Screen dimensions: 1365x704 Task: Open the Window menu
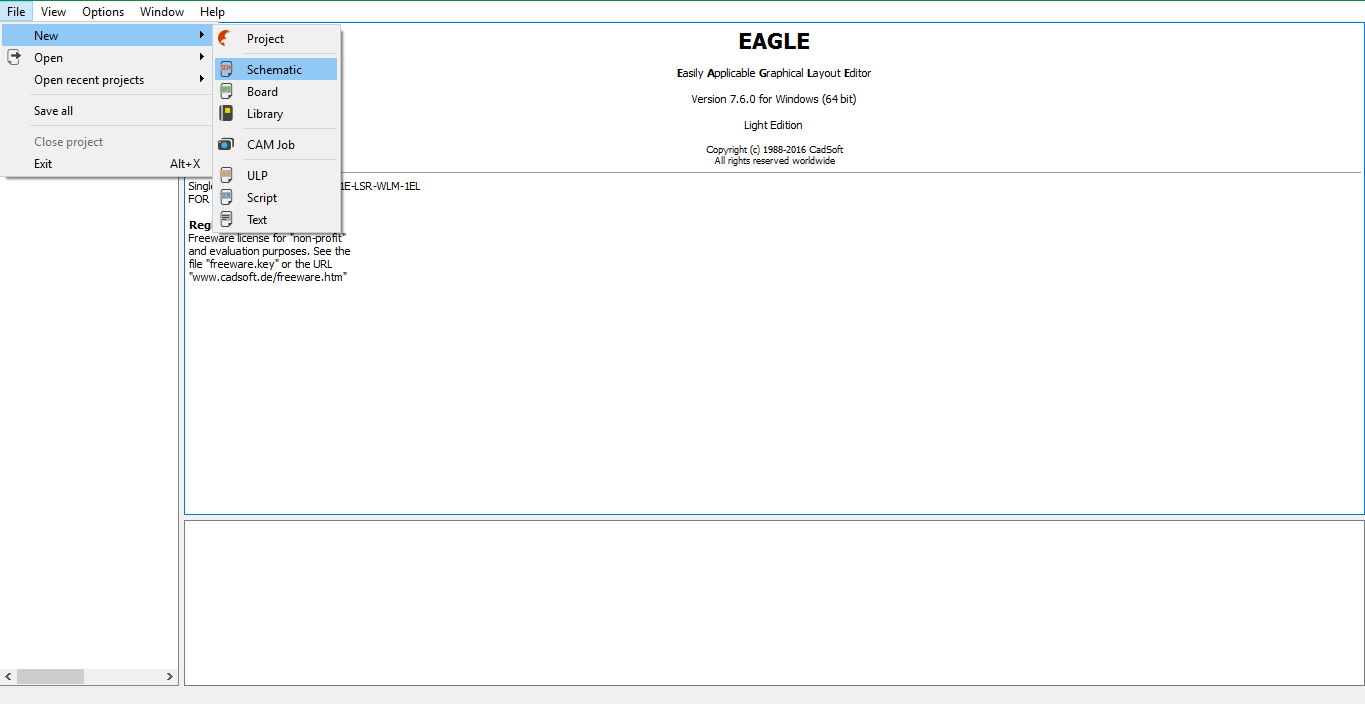pyautogui.click(x=162, y=12)
